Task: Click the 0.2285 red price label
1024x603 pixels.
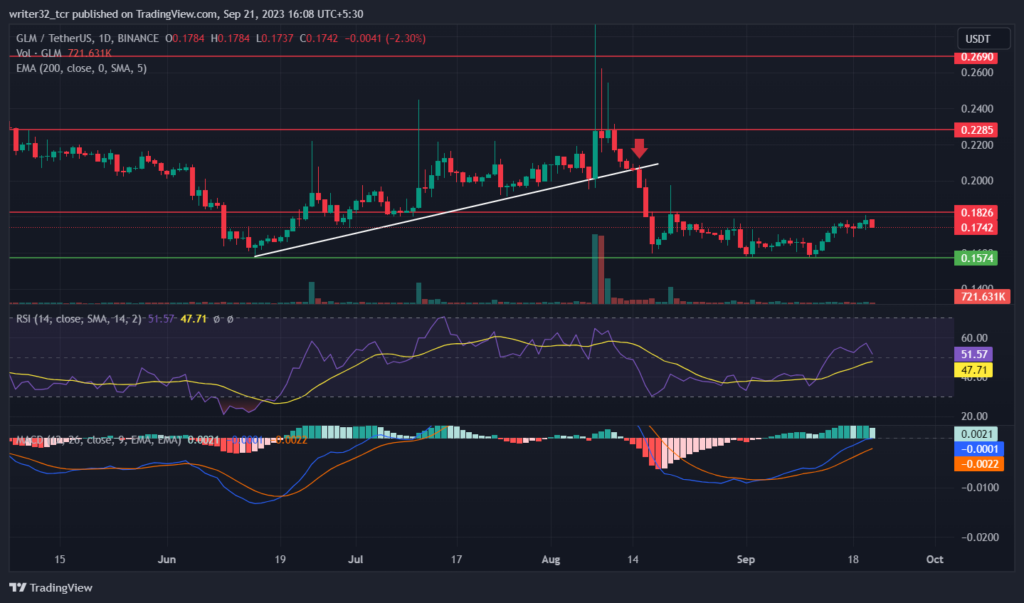Action: coord(977,130)
